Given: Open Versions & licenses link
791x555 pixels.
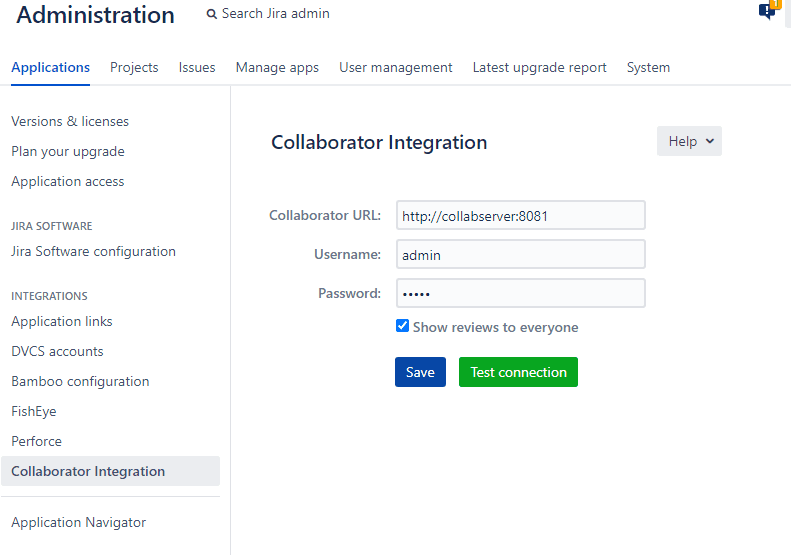Looking at the screenshot, I should click(70, 121).
